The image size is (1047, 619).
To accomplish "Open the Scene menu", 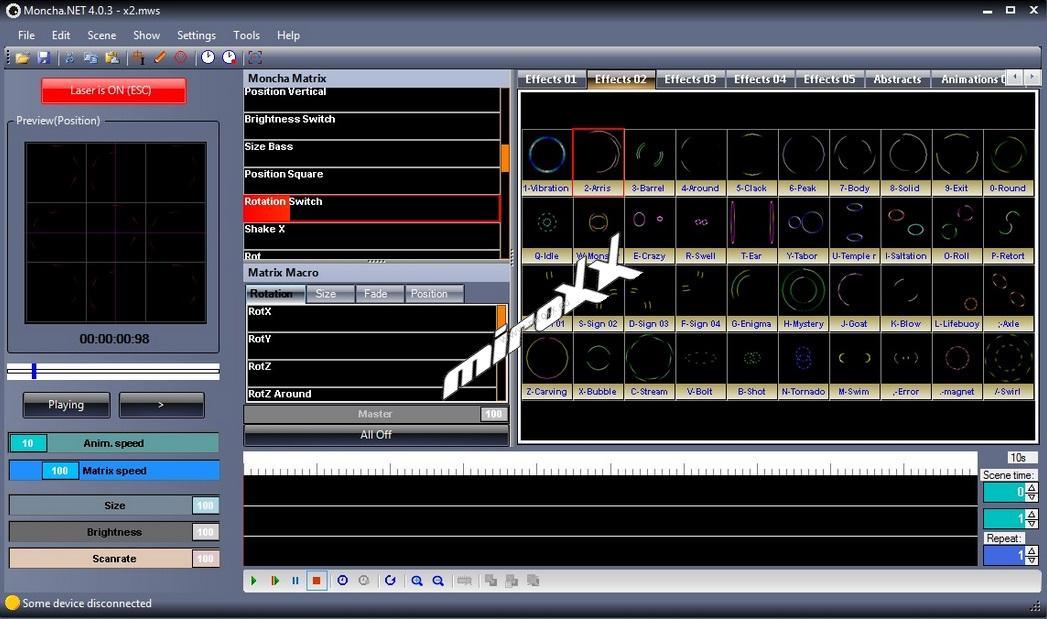I will click(x=101, y=35).
